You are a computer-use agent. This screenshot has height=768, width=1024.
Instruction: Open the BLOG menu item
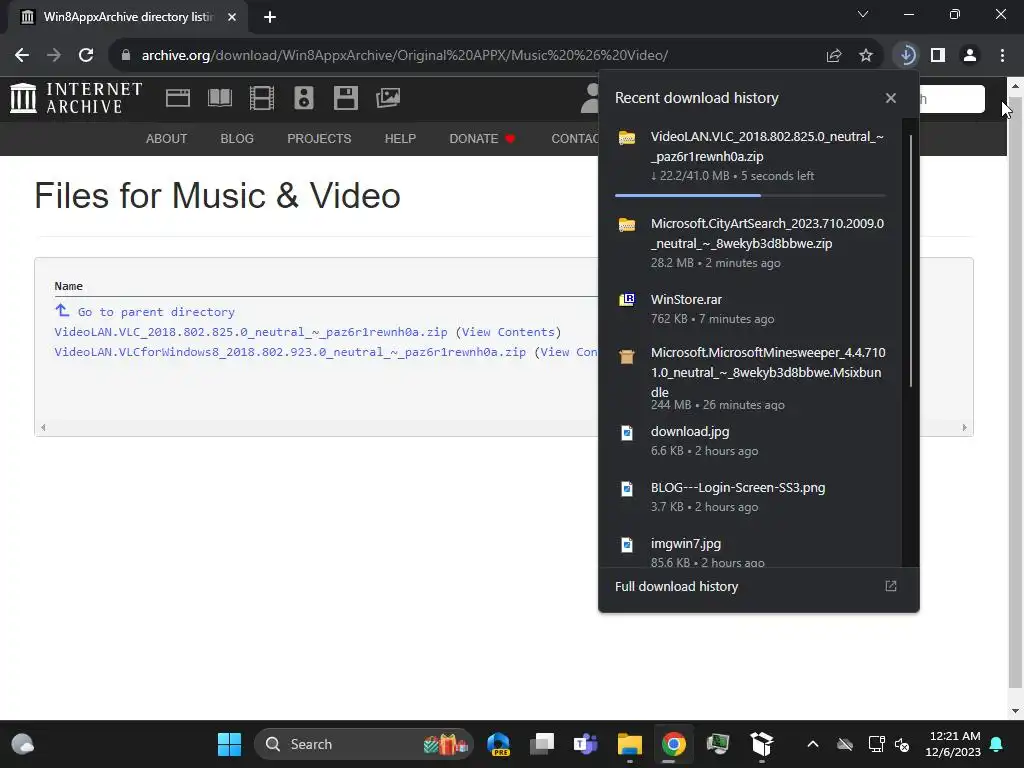tap(237, 138)
